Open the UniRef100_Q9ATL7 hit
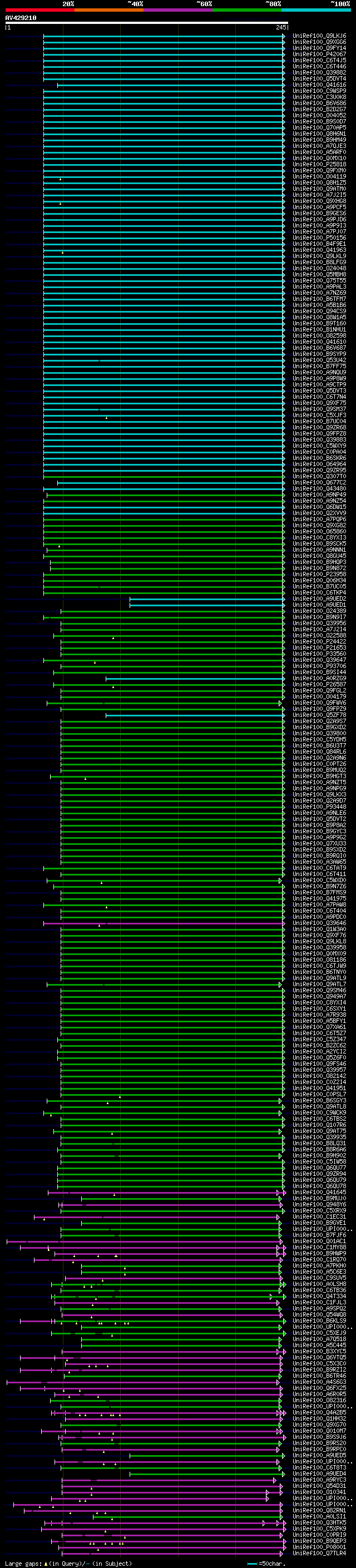 (319, 985)
